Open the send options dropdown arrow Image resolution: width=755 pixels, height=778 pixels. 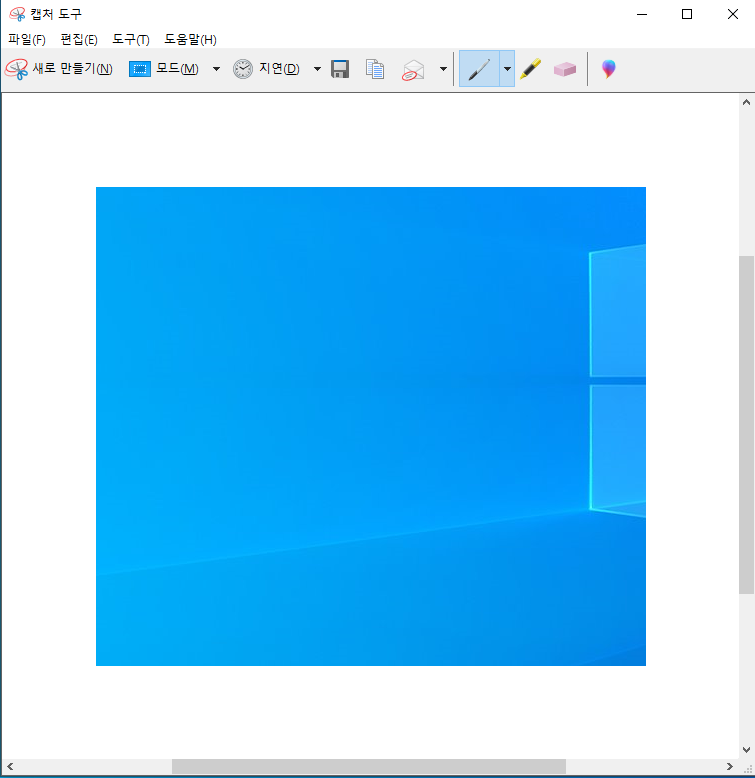(x=443, y=69)
